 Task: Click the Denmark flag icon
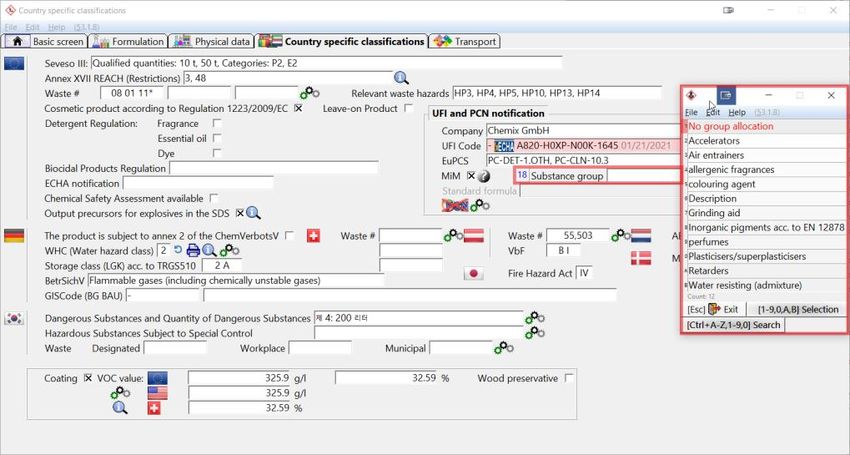[x=641, y=258]
